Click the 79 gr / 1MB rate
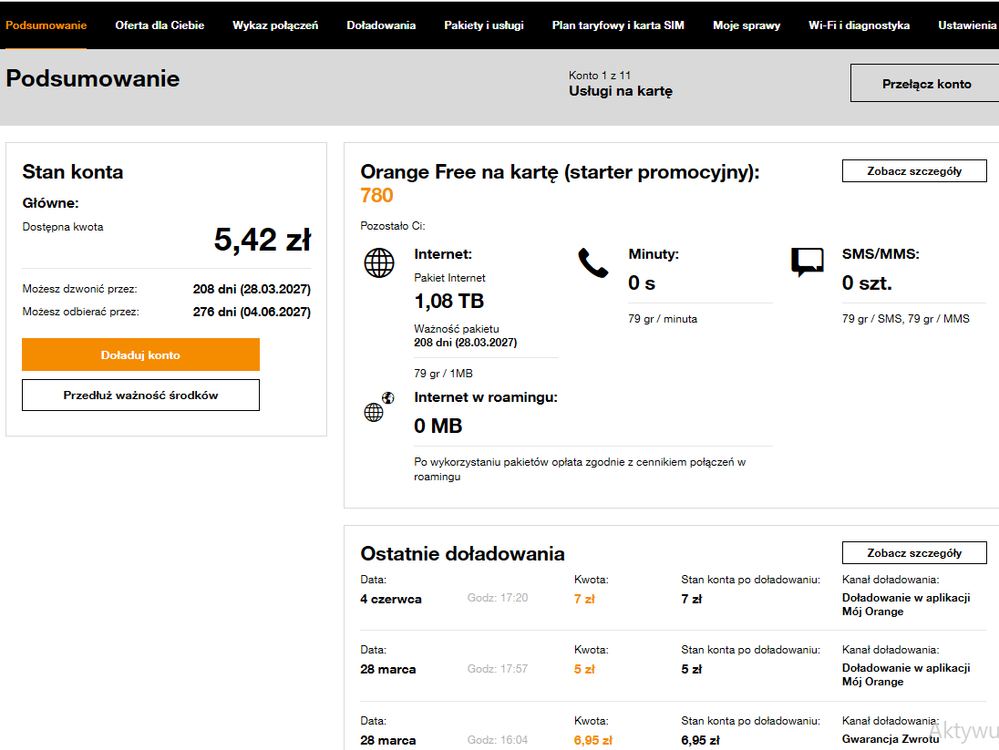Viewport: 999px width, 750px height. [443, 373]
